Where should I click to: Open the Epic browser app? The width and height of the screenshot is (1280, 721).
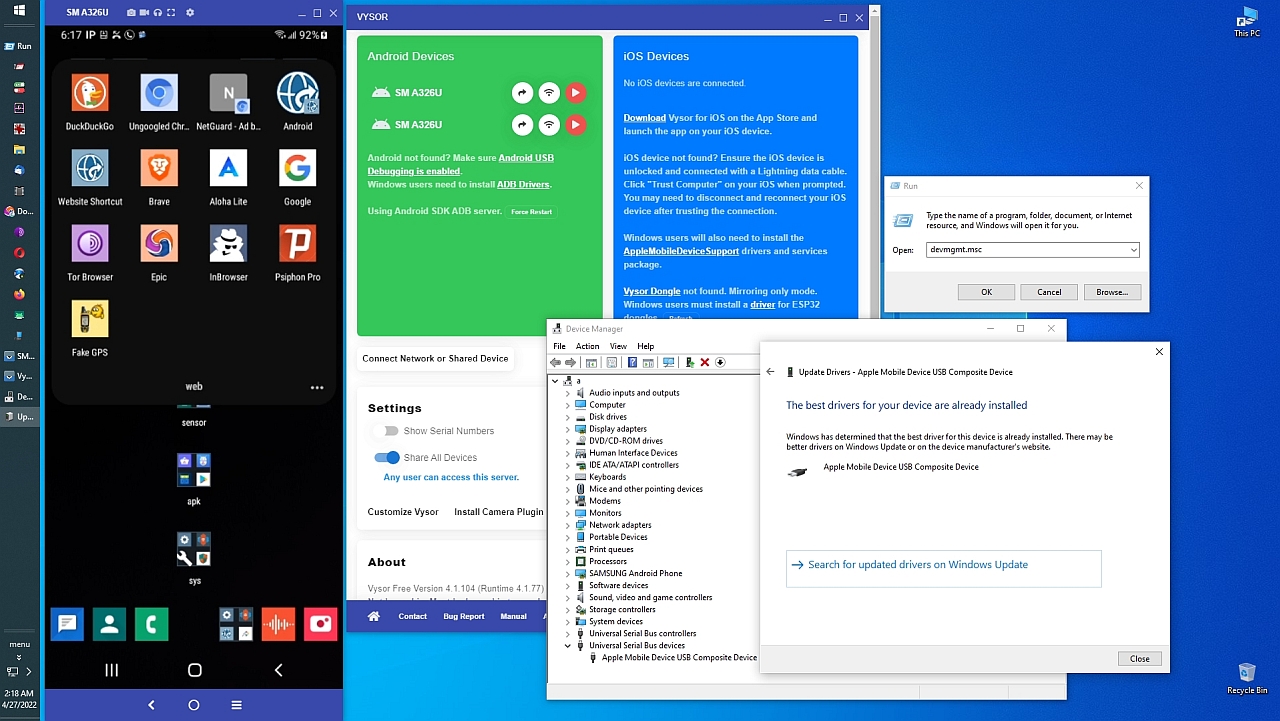159,244
